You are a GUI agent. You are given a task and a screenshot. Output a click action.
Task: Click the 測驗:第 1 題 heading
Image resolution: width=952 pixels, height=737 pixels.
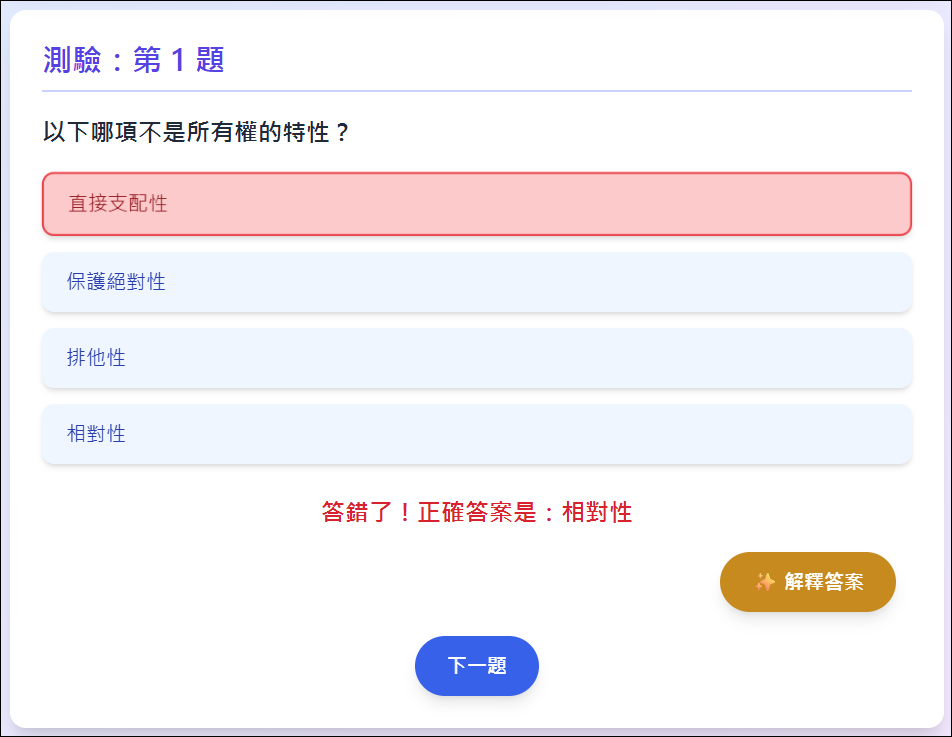[x=134, y=60]
